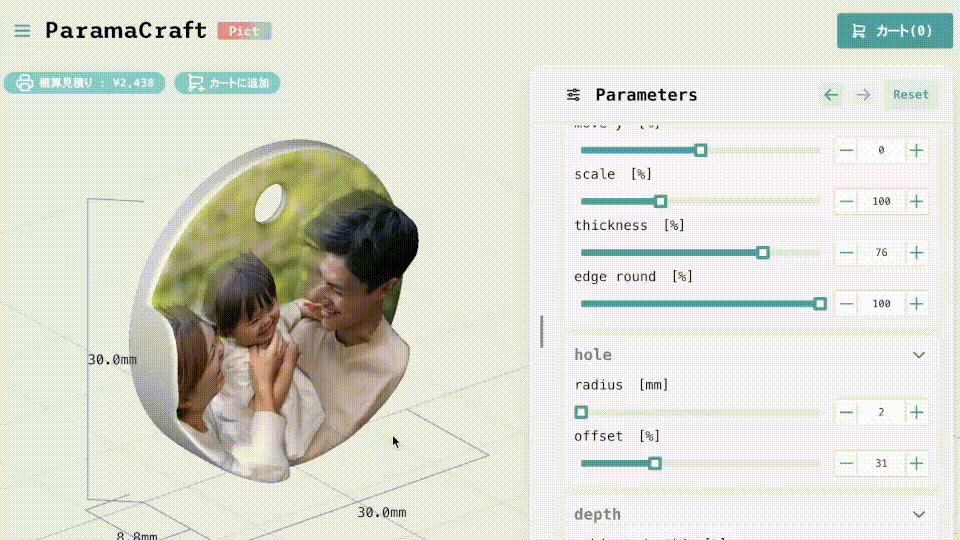This screenshot has width=960, height=540.
Task: Click the undo arrow in Parameters
Action: pyautogui.click(x=831, y=95)
